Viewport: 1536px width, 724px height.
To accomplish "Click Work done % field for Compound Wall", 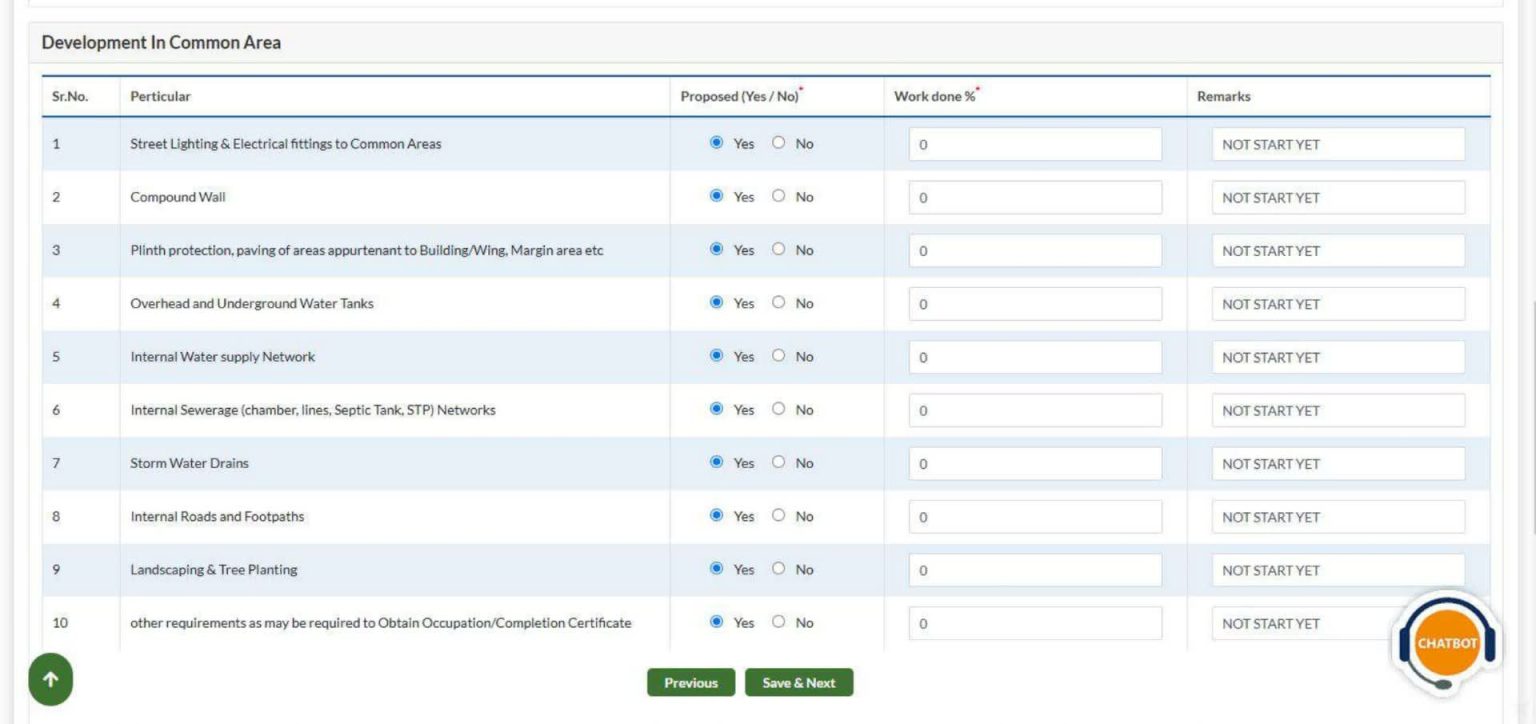I will pos(1035,198).
